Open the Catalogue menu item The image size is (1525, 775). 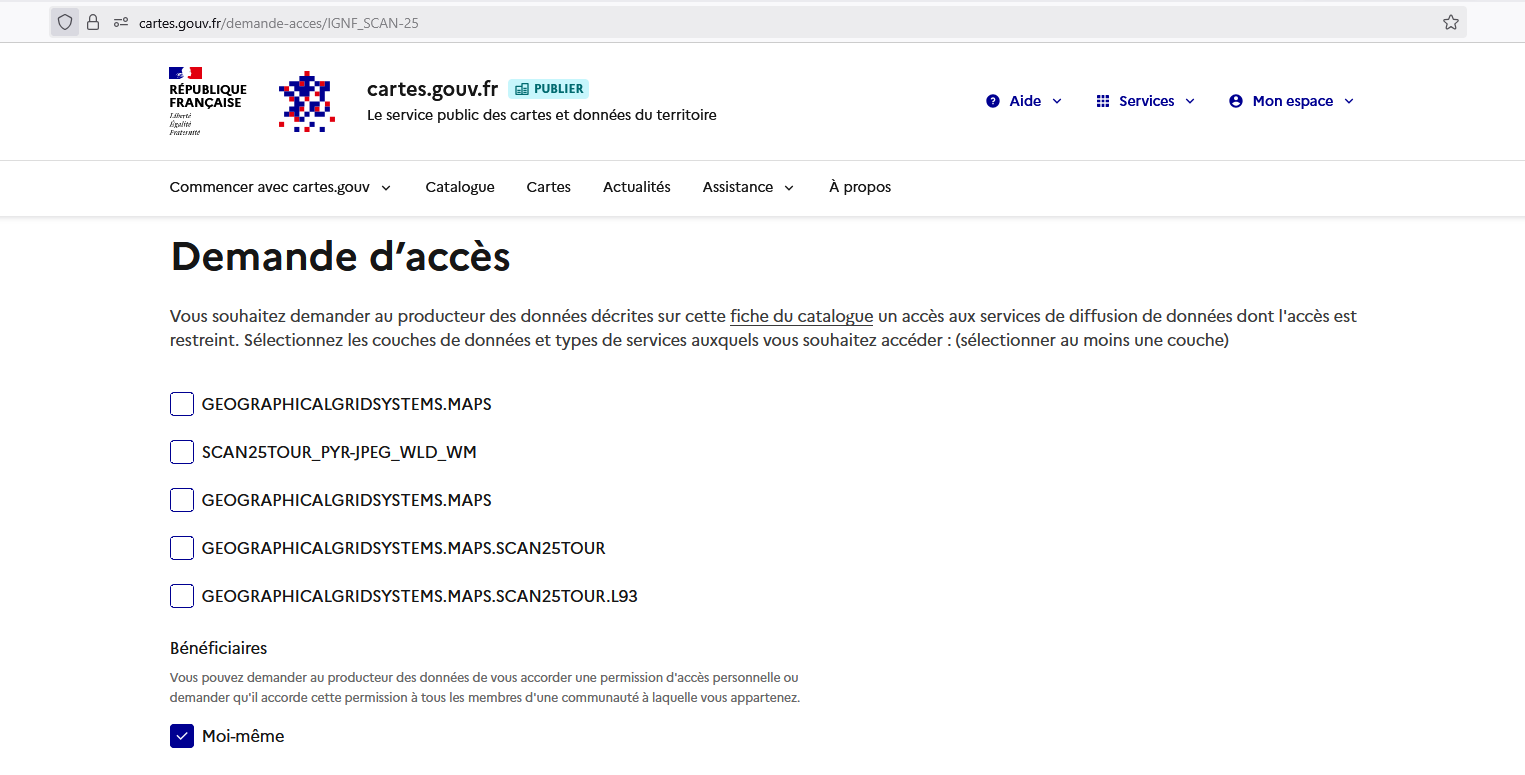coord(459,187)
